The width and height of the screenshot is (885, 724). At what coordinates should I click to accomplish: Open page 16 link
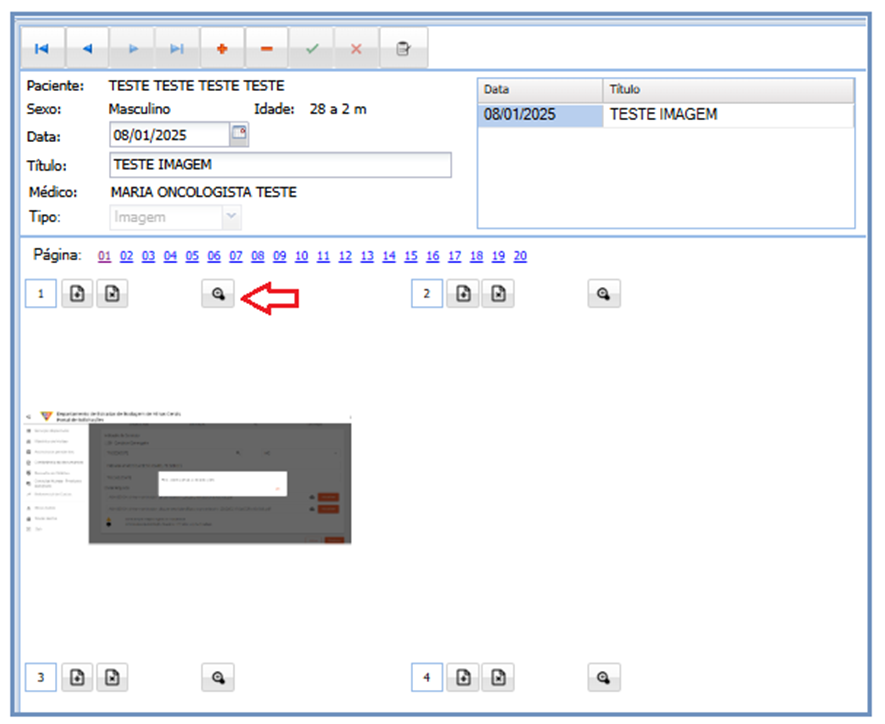click(433, 256)
